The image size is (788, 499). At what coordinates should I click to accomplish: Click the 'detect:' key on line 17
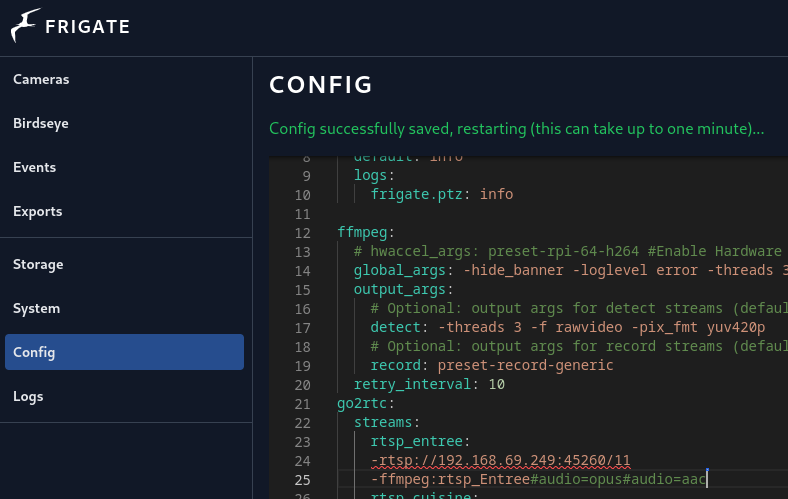point(399,328)
